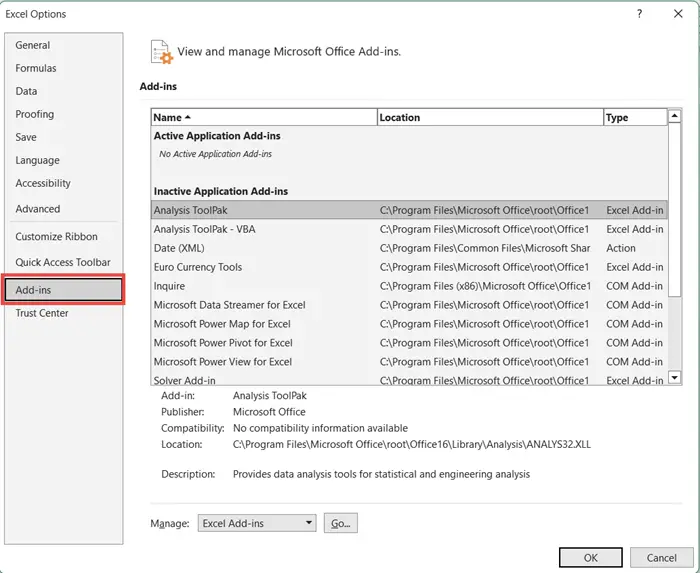
Task: Open Quick Access Toolbar settings
Action: click(63, 262)
